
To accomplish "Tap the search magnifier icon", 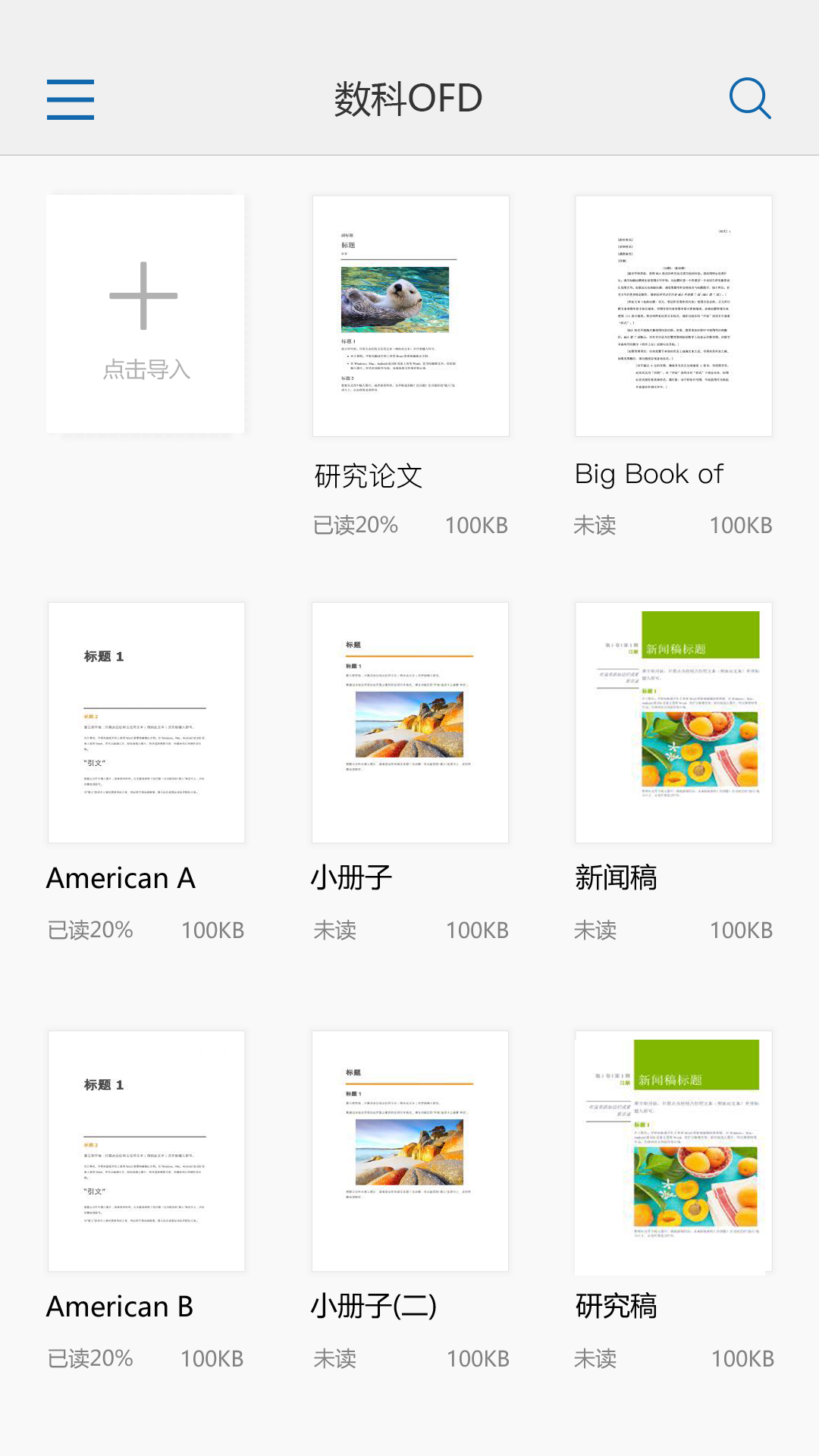I will pyautogui.click(x=749, y=99).
